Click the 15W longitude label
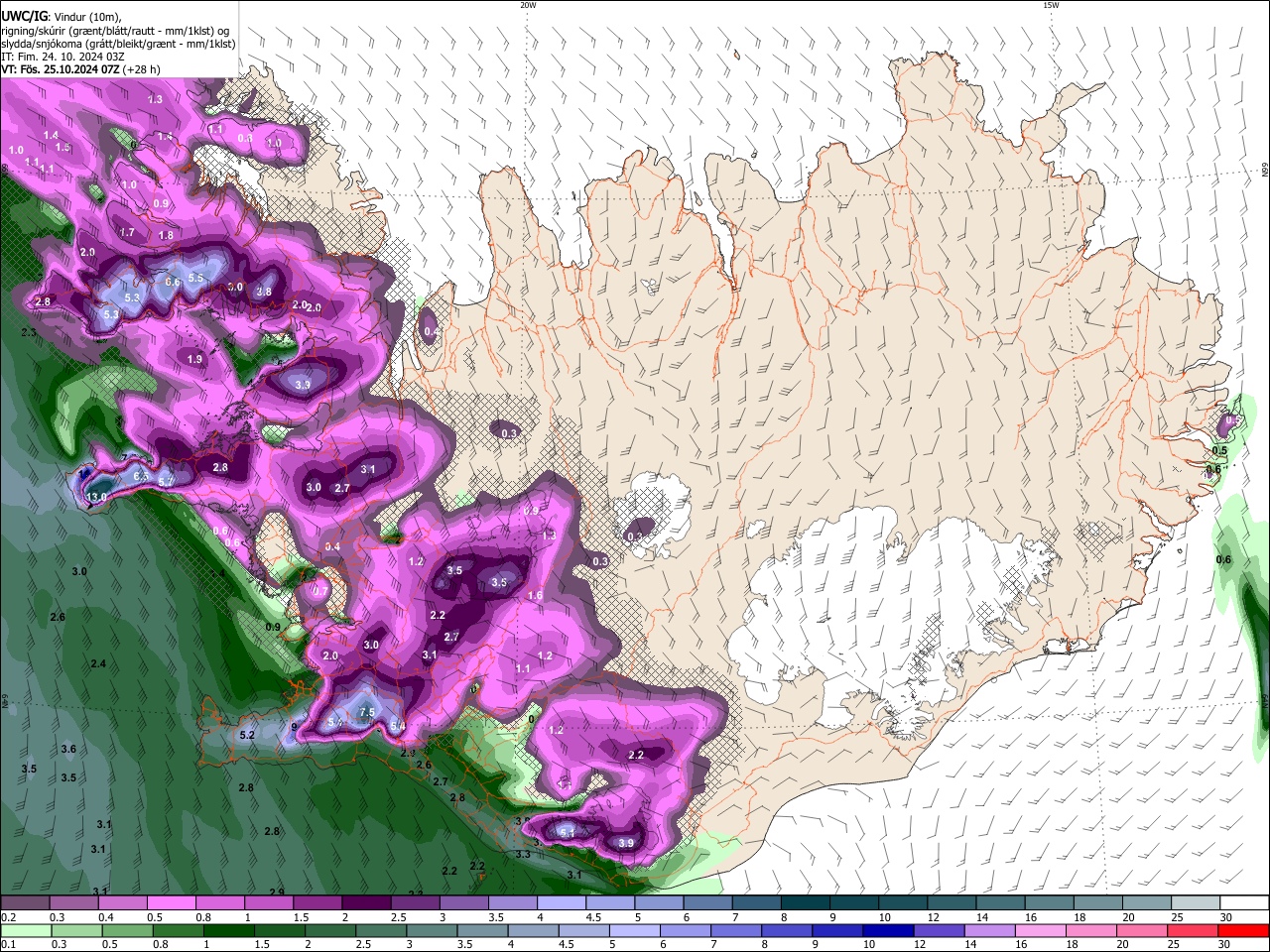This screenshot has height=952, width=1270. [x=1051, y=5]
